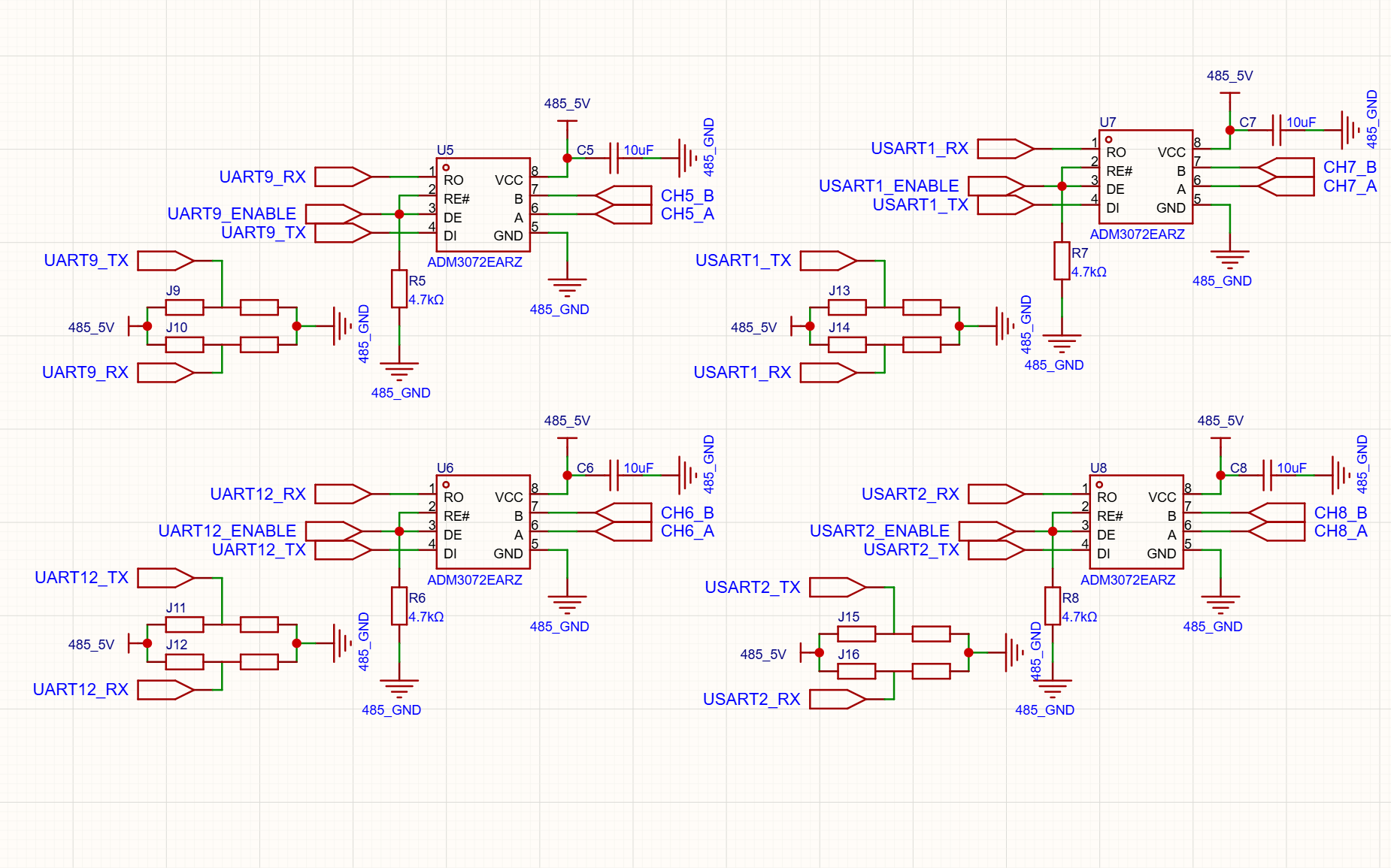Click the U8 chip body
This screenshot has width=1391, height=868.
coord(1137,522)
